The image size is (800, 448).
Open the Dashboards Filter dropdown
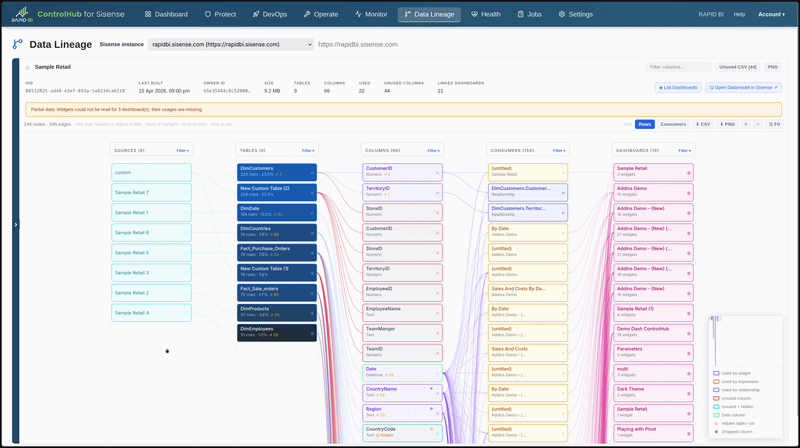(685, 151)
